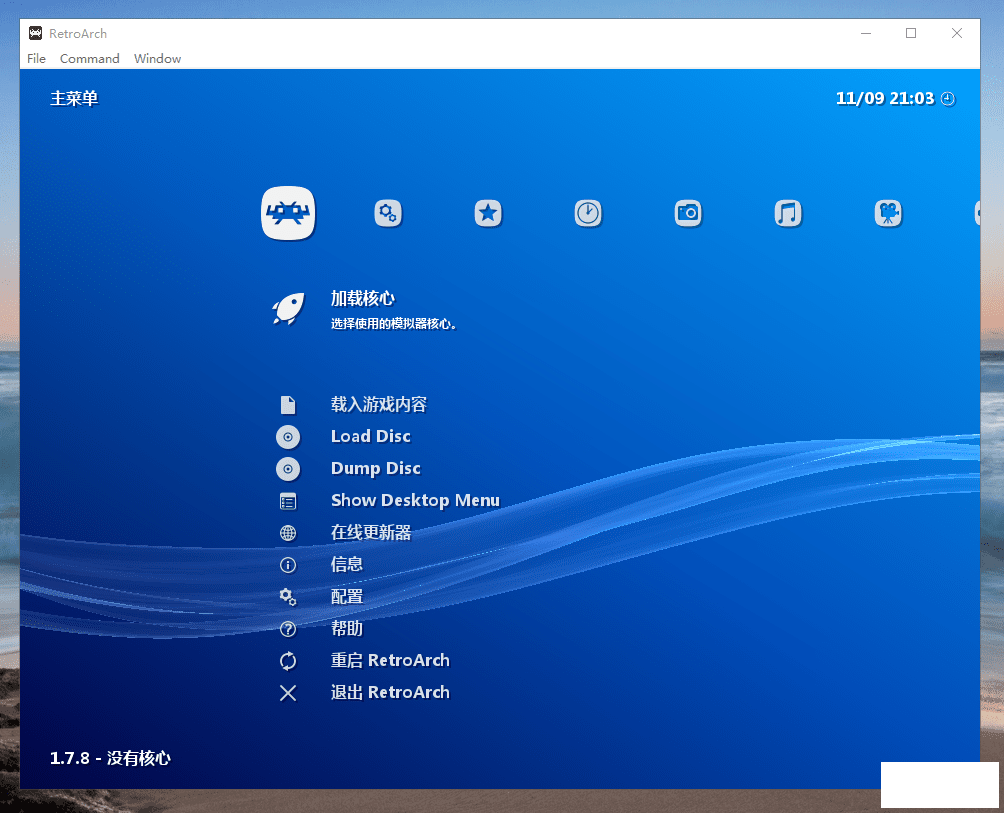Close the RetroArch window

click(957, 33)
